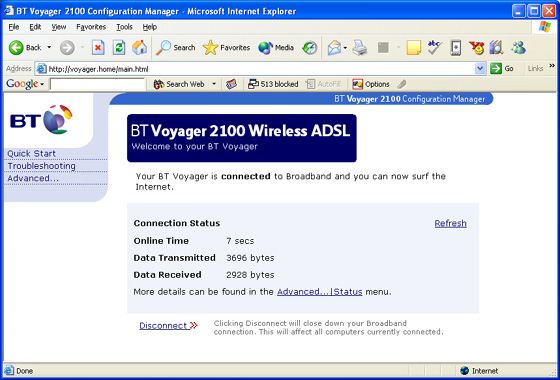Click the Google News icon
560x380 pixels.
(231, 84)
